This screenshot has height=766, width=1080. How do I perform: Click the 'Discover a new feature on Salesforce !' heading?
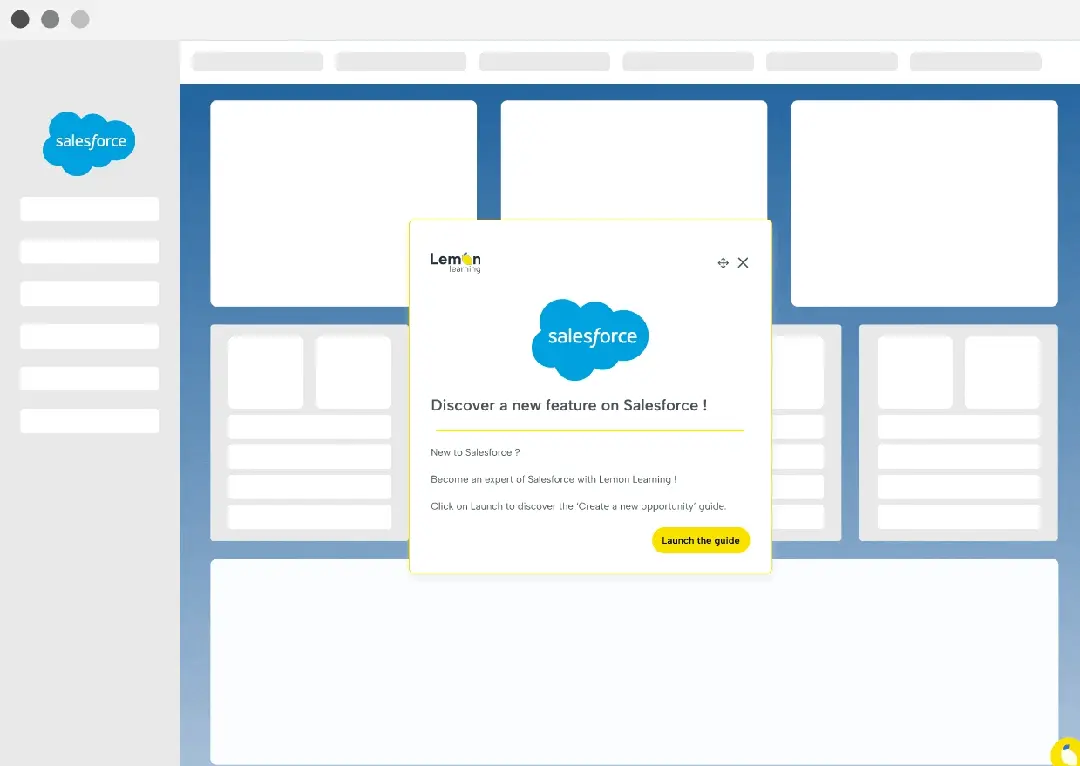point(568,405)
